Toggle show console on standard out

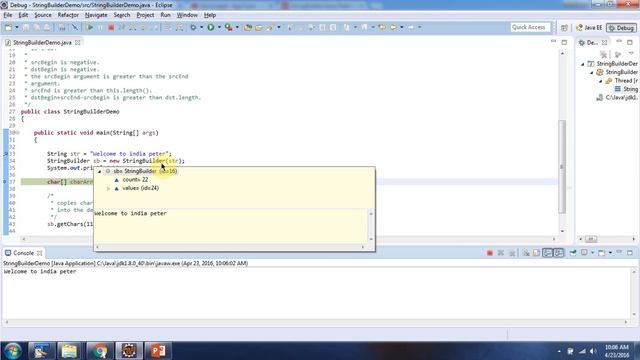coord(547,253)
